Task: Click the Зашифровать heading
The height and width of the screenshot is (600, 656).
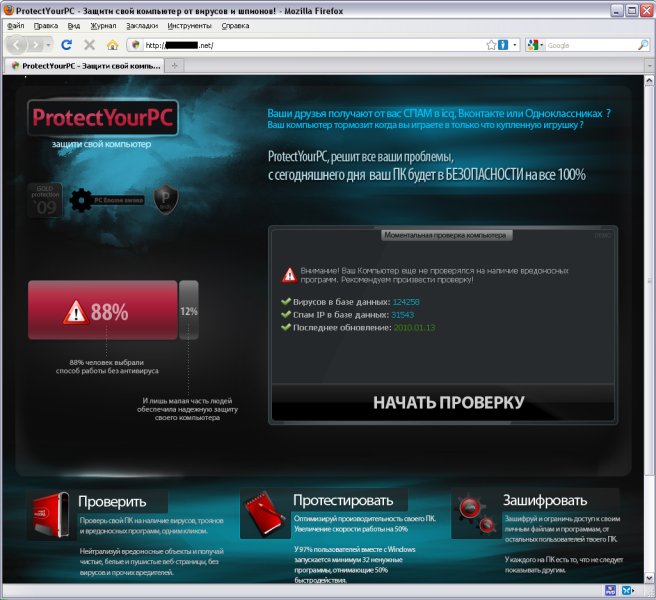Action: (545, 500)
